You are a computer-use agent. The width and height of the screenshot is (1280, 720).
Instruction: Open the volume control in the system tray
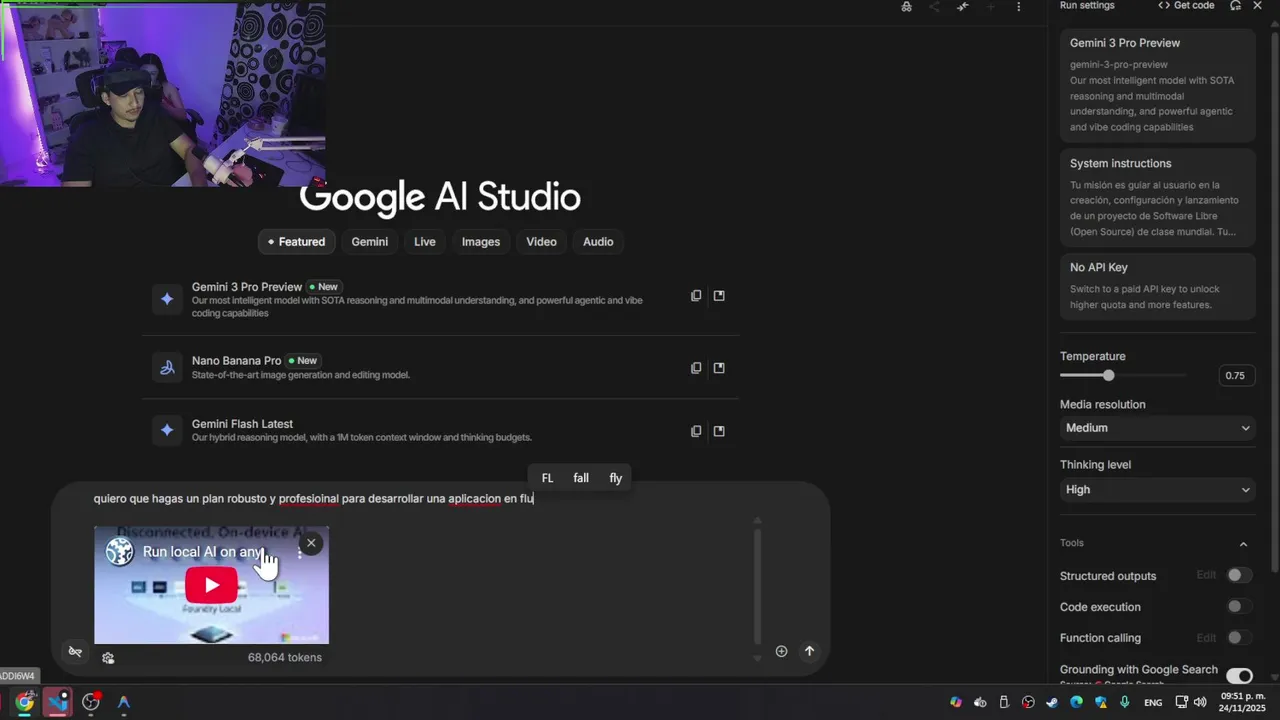pyautogui.click(x=1200, y=702)
